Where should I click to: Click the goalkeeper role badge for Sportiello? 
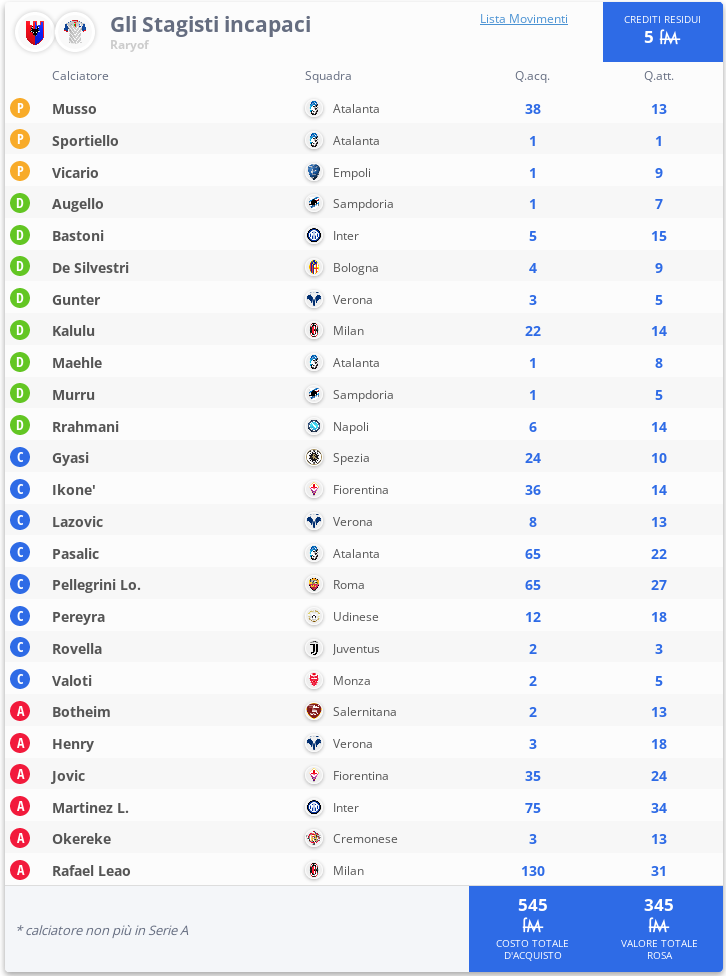[20, 141]
